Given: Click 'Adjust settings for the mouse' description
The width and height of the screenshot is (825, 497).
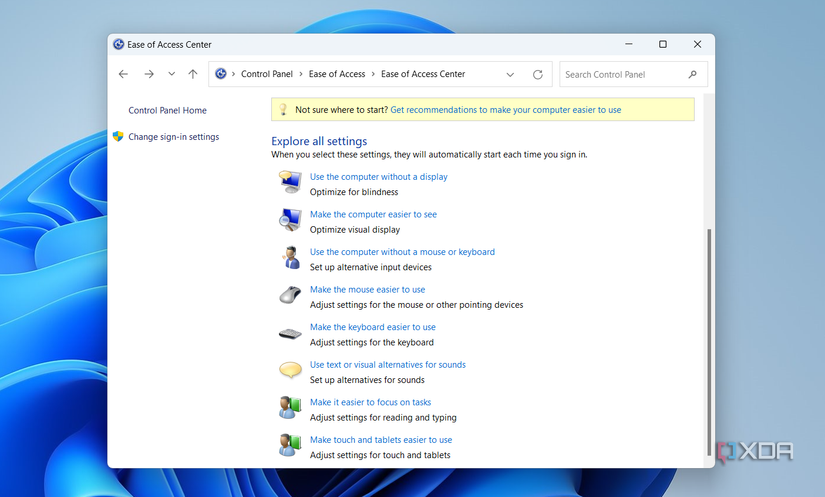Looking at the screenshot, I should [x=417, y=305].
